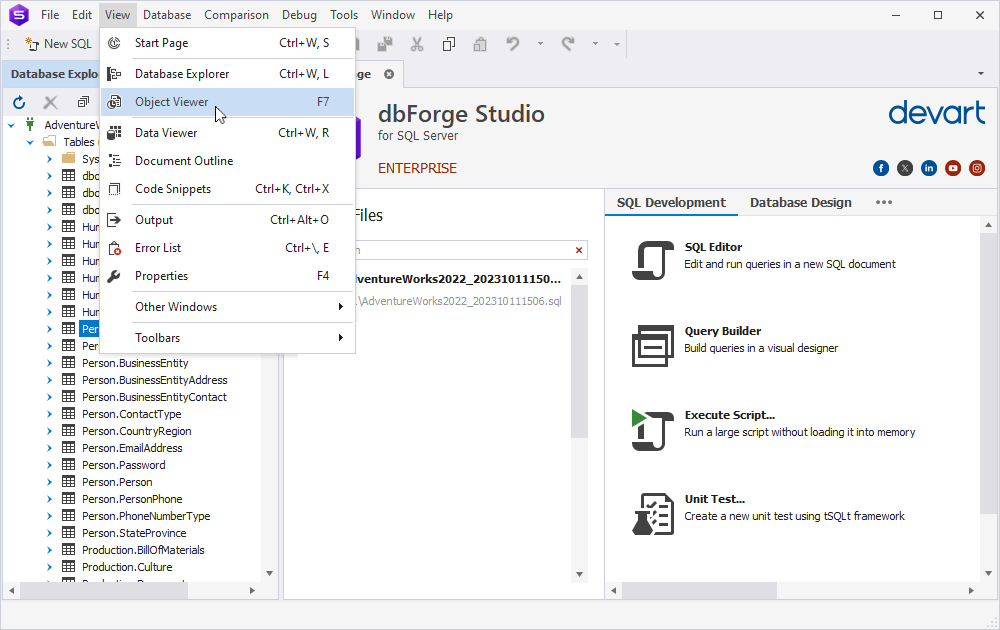This screenshot has height=630, width=1000.
Task: Select Object Viewer menu item
Action: pyautogui.click(x=227, y=102)
